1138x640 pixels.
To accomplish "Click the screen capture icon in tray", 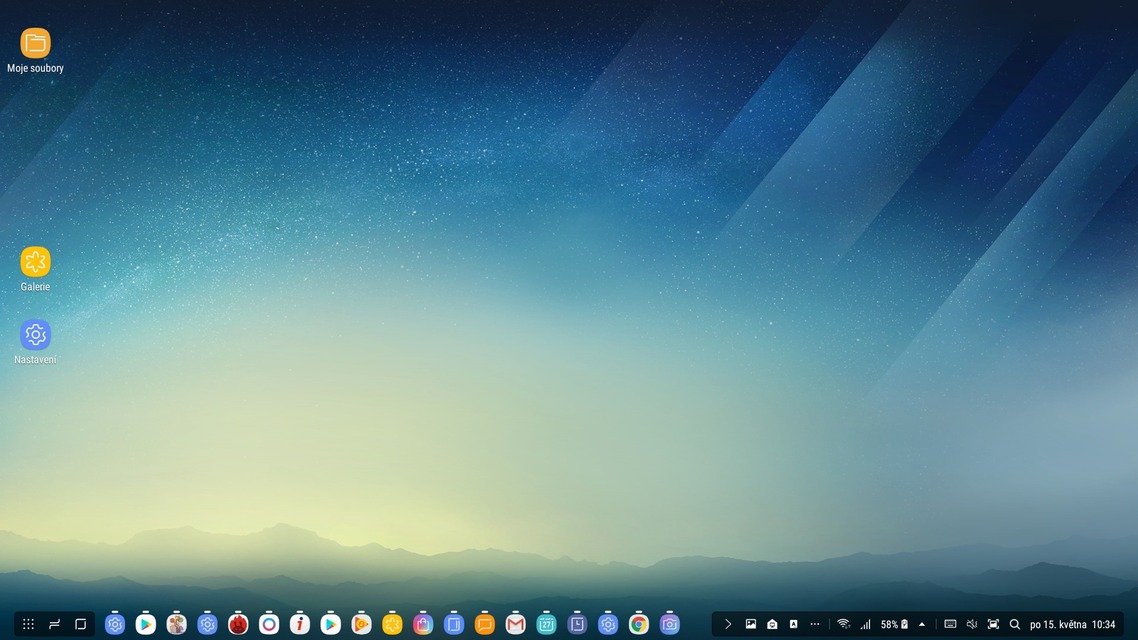I will point(993,624).
